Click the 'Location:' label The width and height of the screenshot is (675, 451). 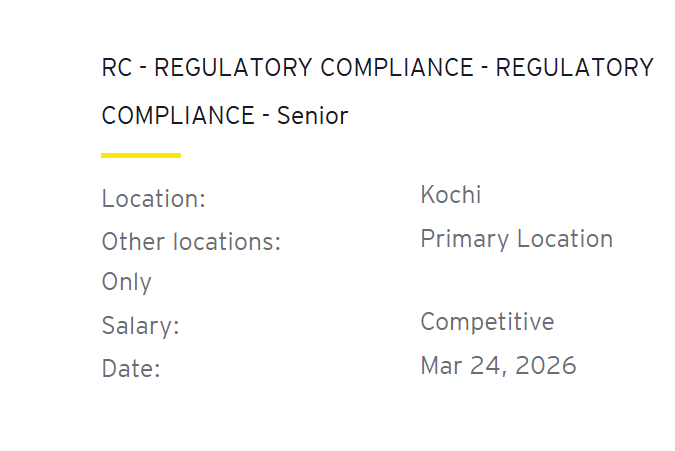click(153, 199)
